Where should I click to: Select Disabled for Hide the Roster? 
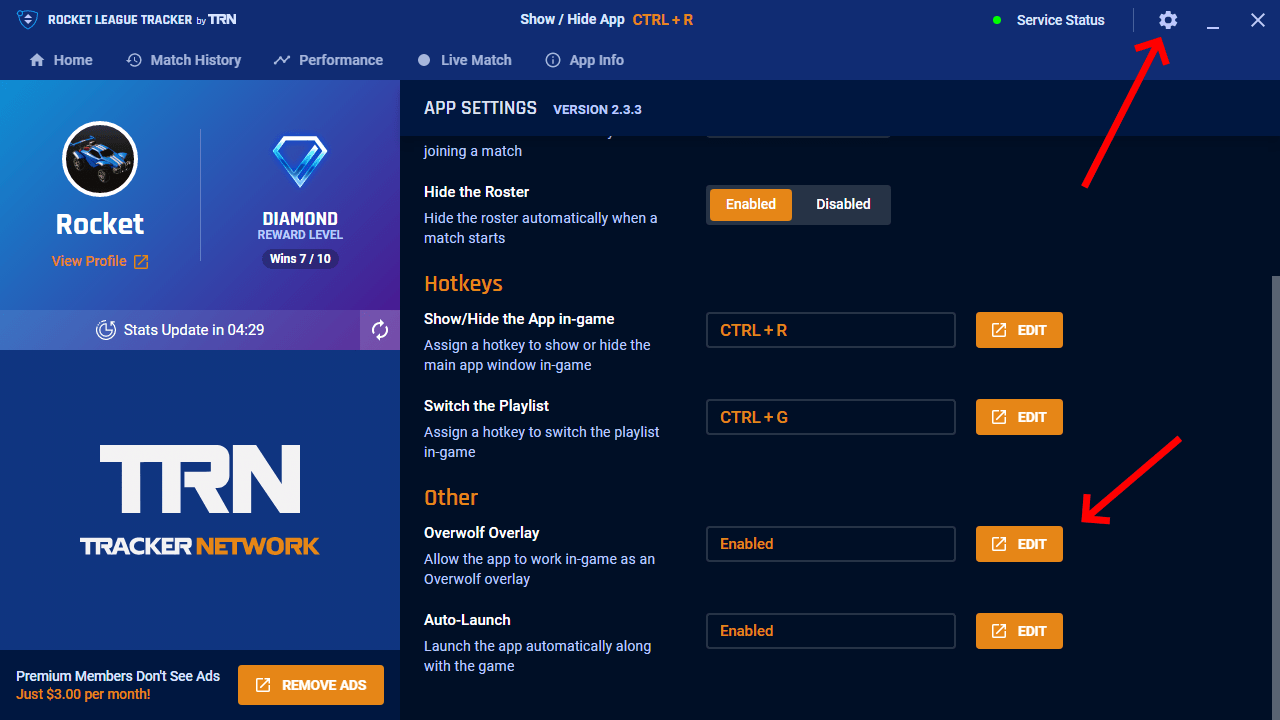tap(843, 204)
